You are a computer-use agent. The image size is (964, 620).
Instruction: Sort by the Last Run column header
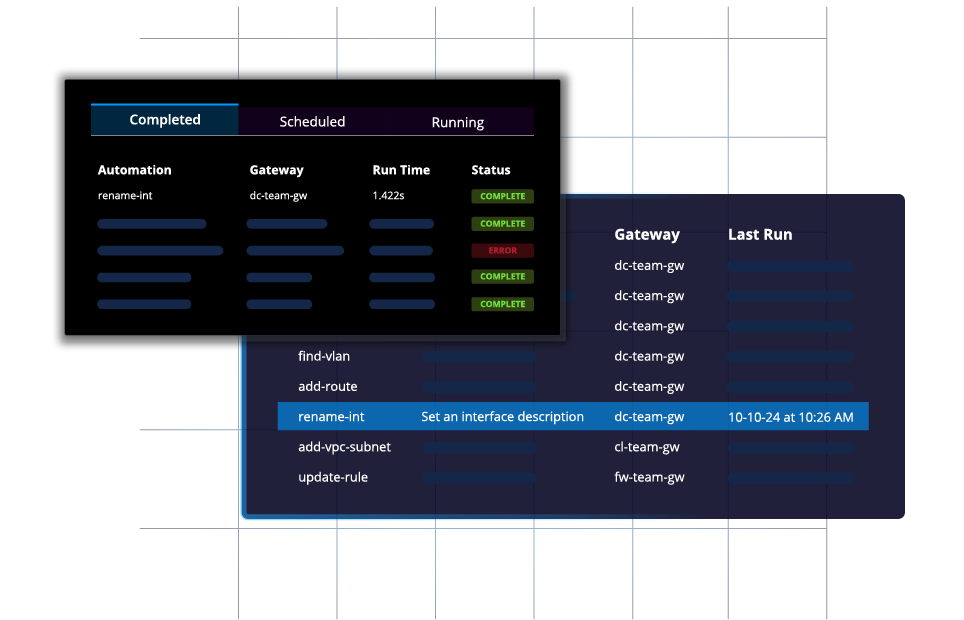tap(759, 234)
